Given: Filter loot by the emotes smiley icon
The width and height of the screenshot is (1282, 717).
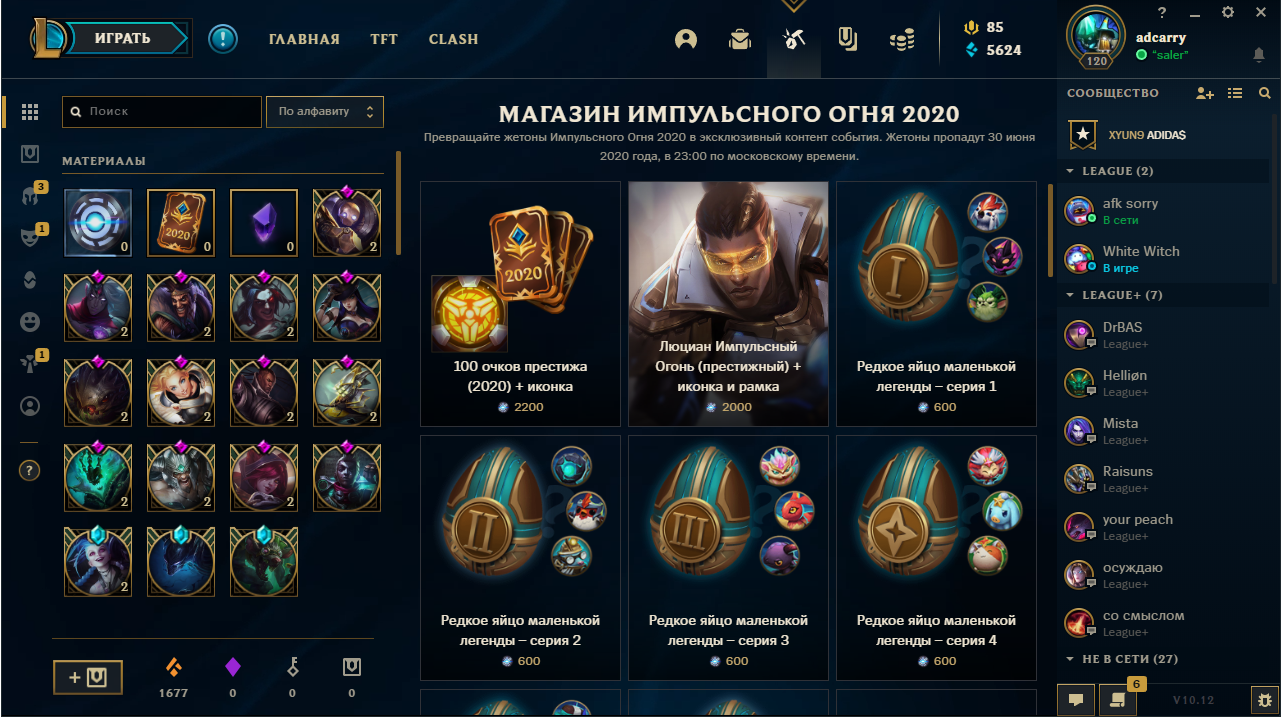Looking at the screenshot, I should (x=30, y=322).
